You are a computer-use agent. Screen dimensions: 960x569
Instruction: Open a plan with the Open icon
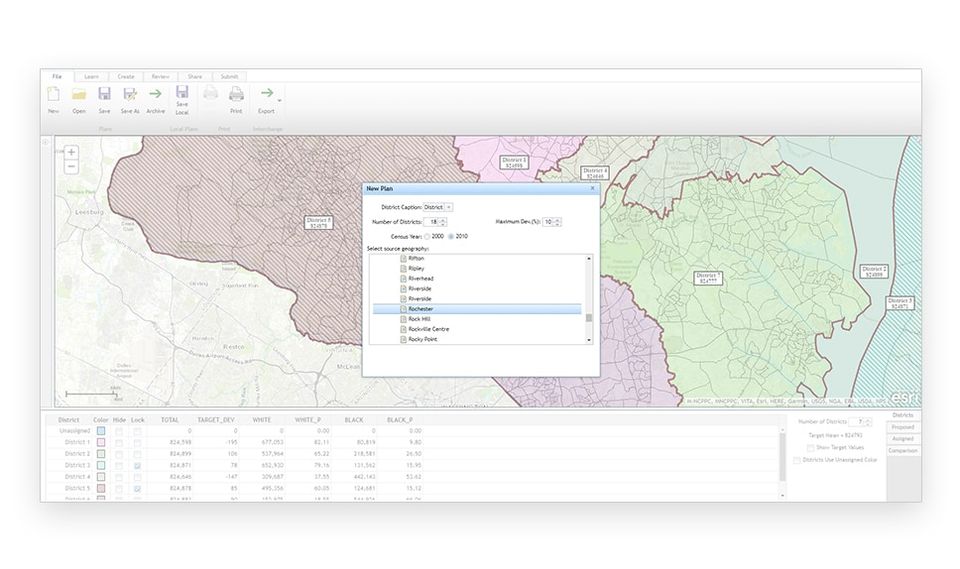[79, 94]
